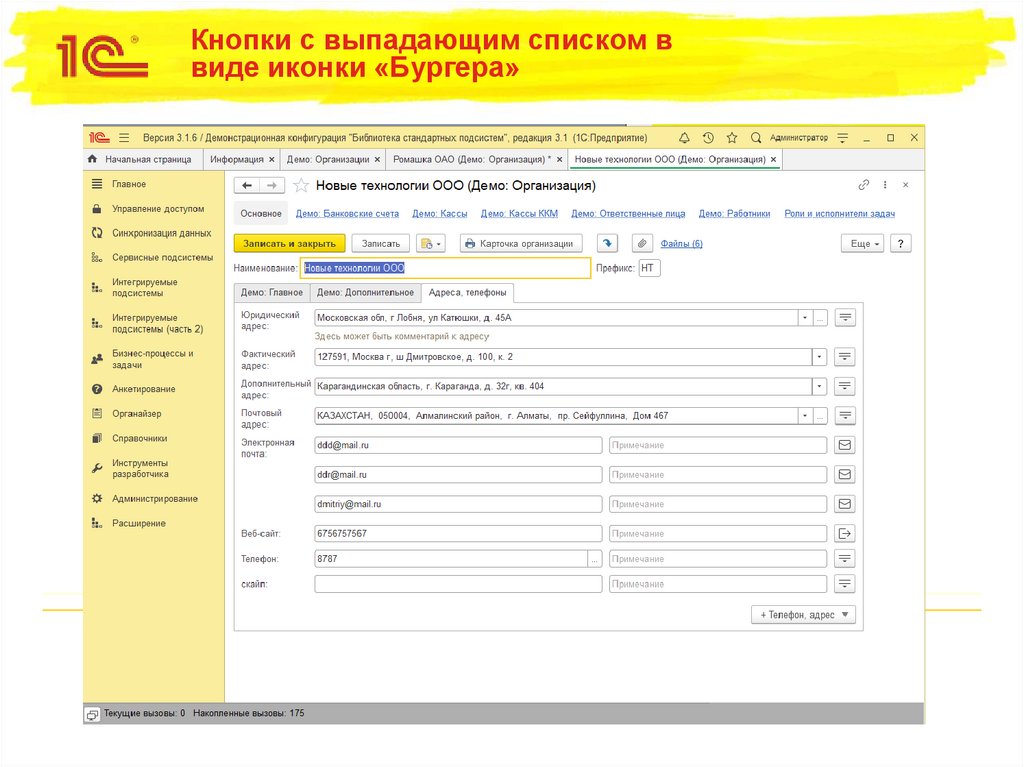Click the Наименование input field
The width and height of the screenshot is (1024, 767).
[x=446, y=268]
